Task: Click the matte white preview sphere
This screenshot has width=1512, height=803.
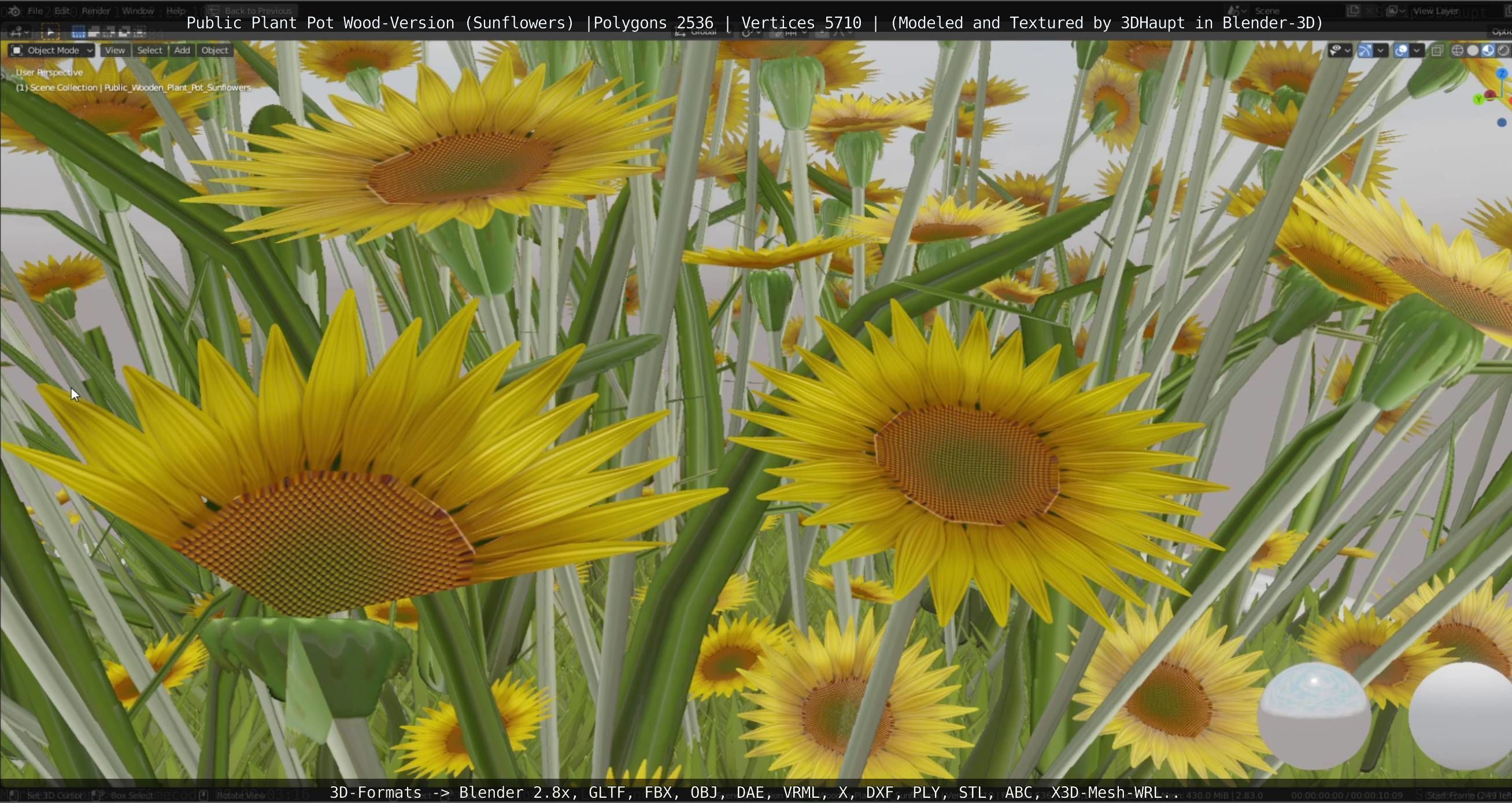Action: (1462, 715)
